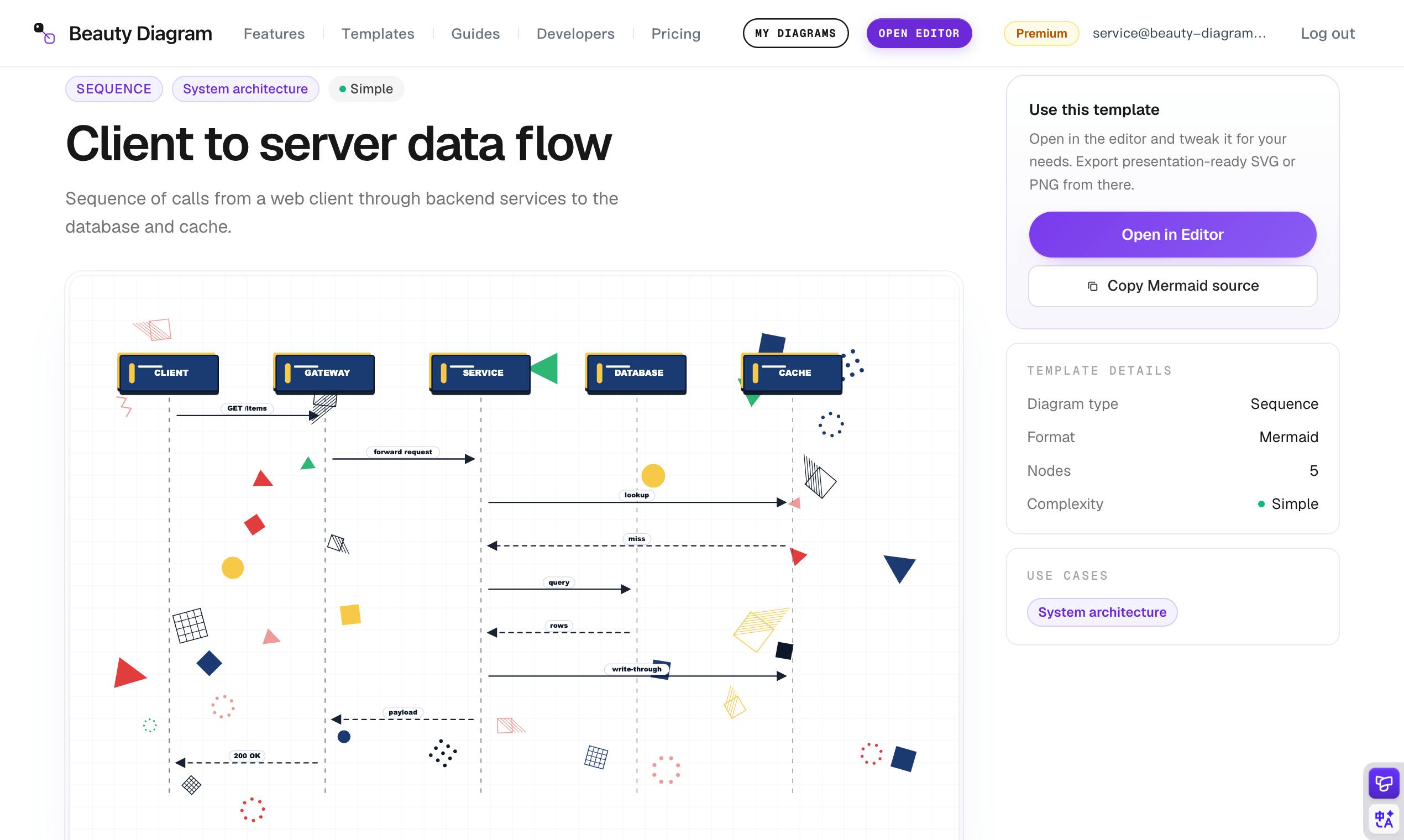Click the 'lookup' message label
Screen dimensions: 1404x840
[636, 495]
